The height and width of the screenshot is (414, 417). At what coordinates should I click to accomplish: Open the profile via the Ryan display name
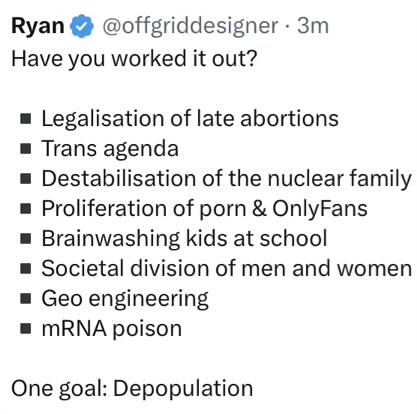click(38, 27)
